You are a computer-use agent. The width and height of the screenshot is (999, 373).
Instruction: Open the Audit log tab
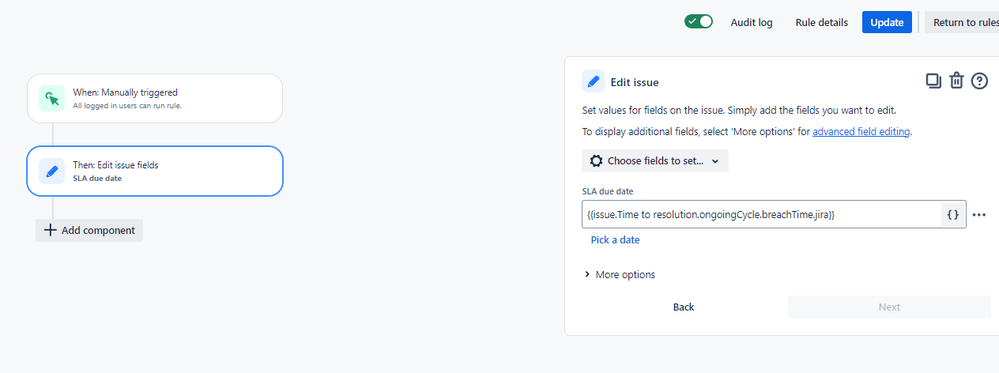point(752,22)
